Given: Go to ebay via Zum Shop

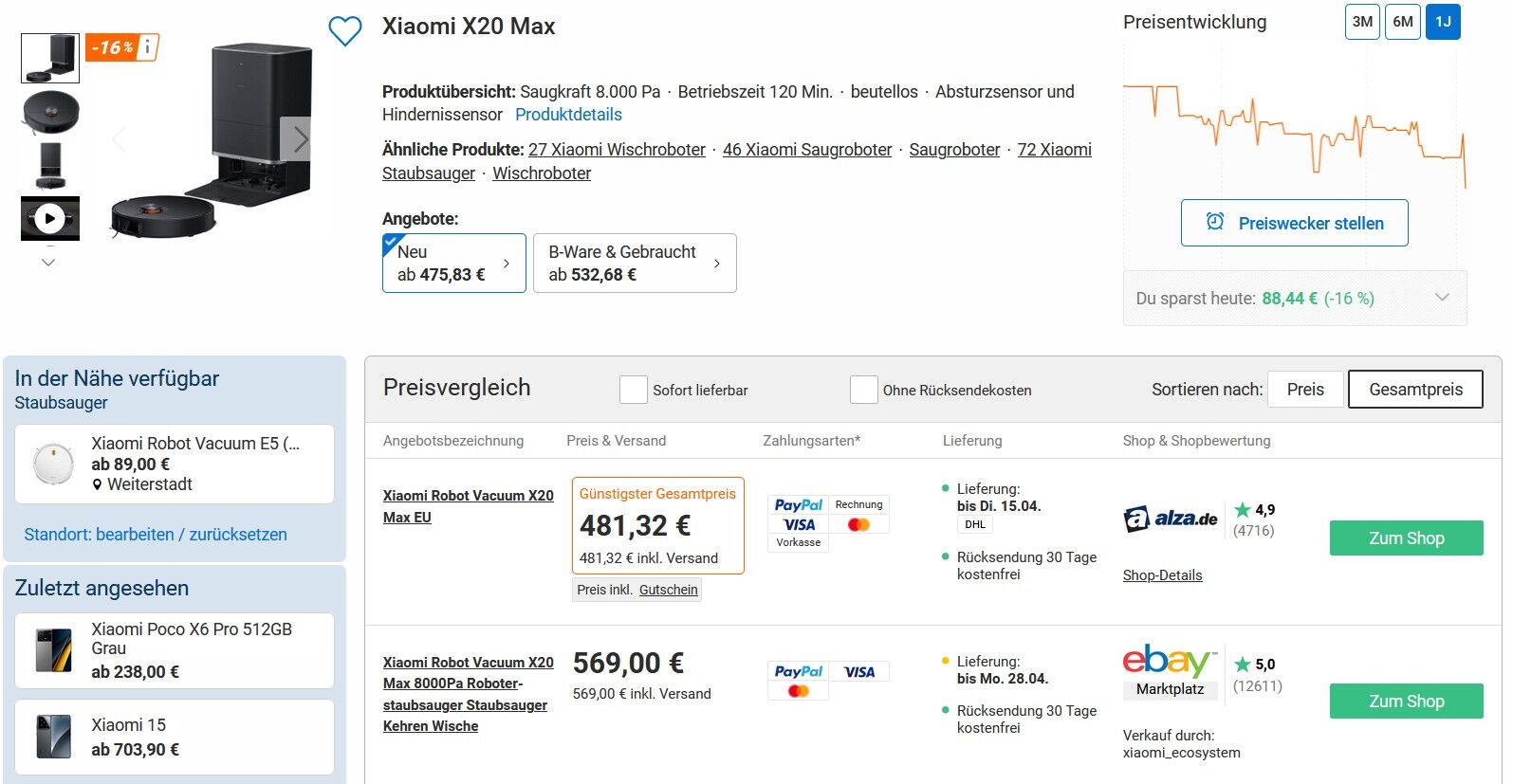Looking at the screenshot, I should click(1406, 701).
